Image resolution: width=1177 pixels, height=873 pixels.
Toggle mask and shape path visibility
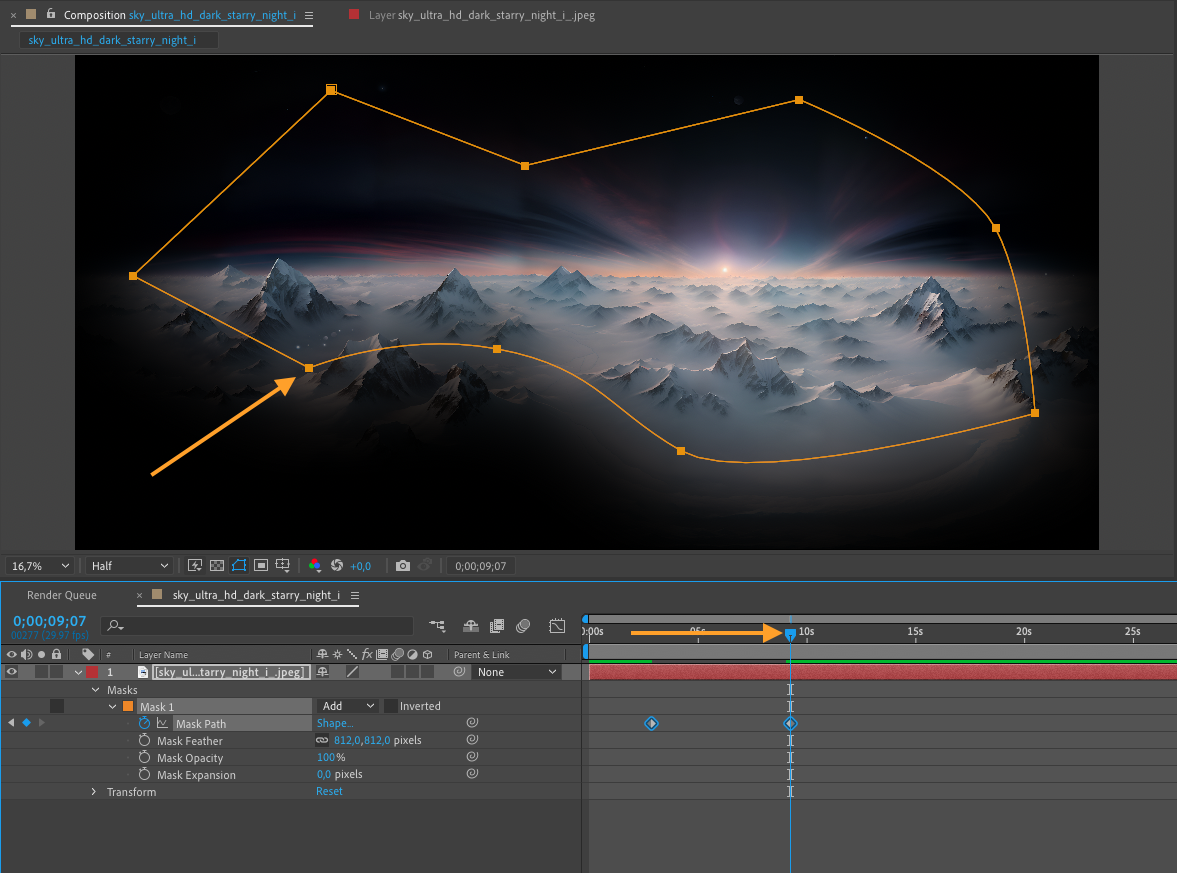pyautogui.click(x=239, y=566)
